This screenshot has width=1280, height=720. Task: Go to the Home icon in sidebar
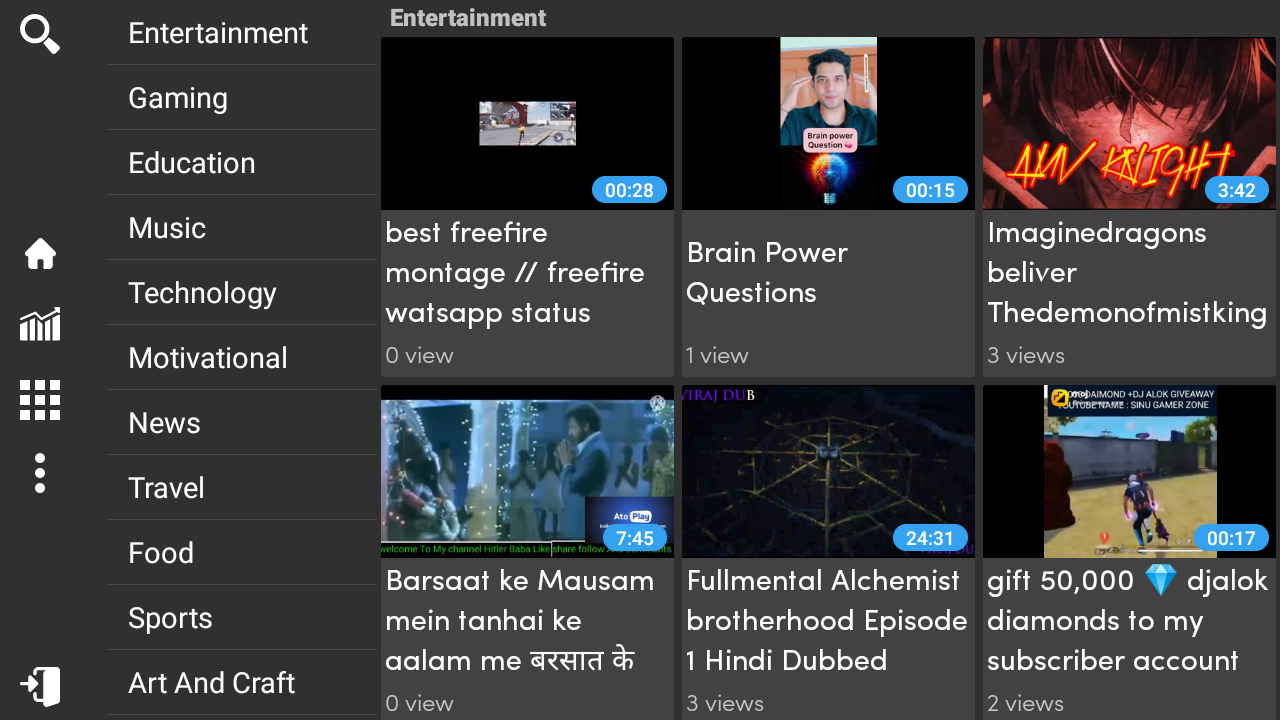click(40, 254)
